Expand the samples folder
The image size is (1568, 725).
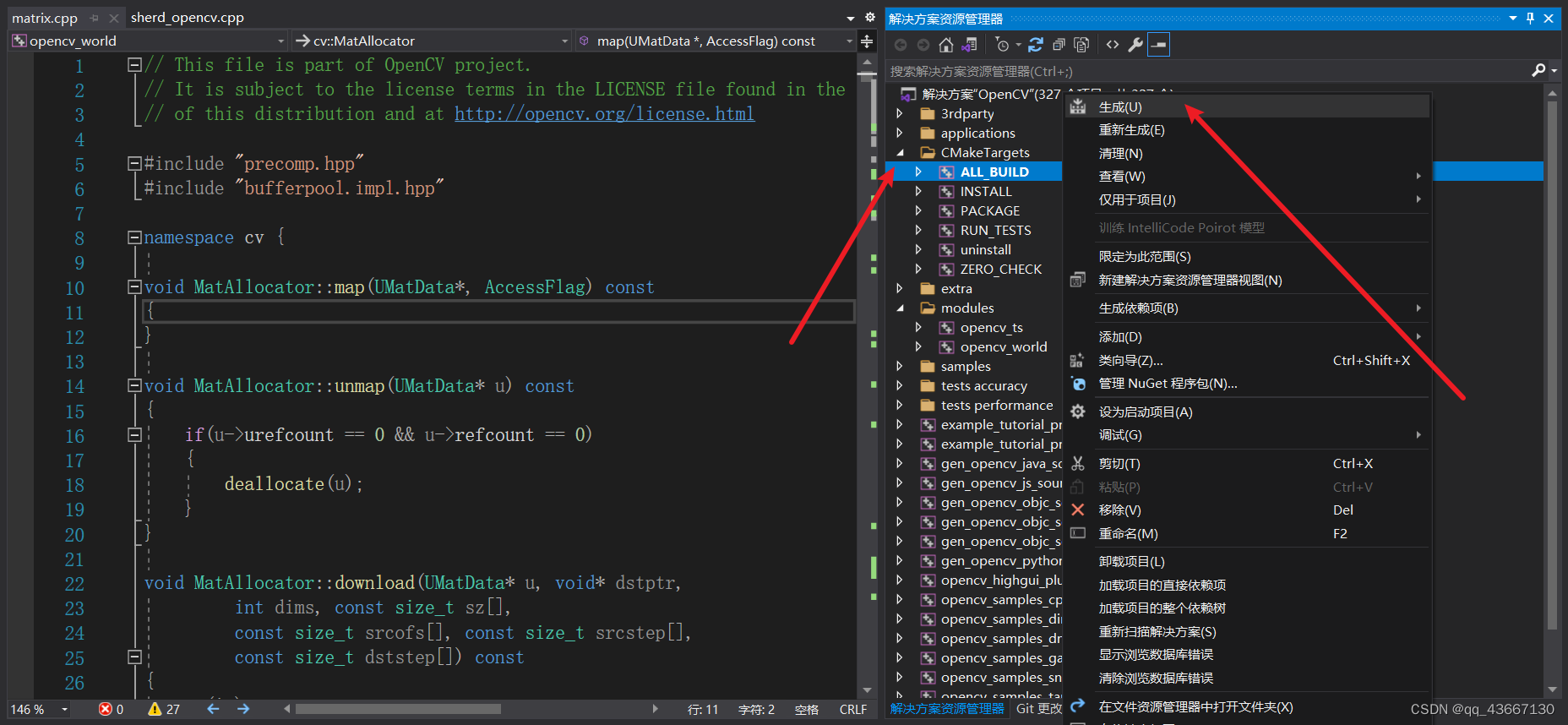(x=900, y=366)
